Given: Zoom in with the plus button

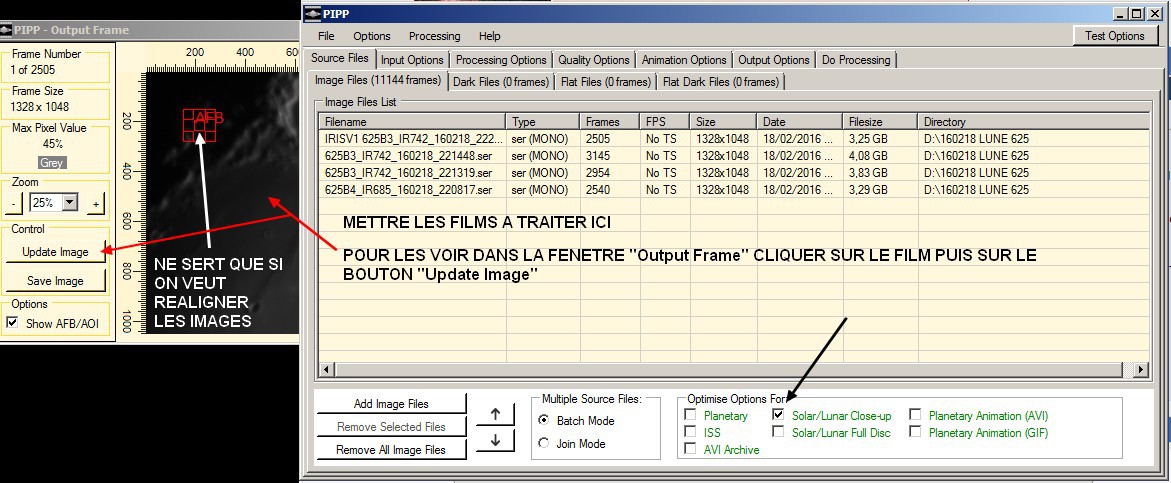Looking at the screenshot, I should click(96, 203).
